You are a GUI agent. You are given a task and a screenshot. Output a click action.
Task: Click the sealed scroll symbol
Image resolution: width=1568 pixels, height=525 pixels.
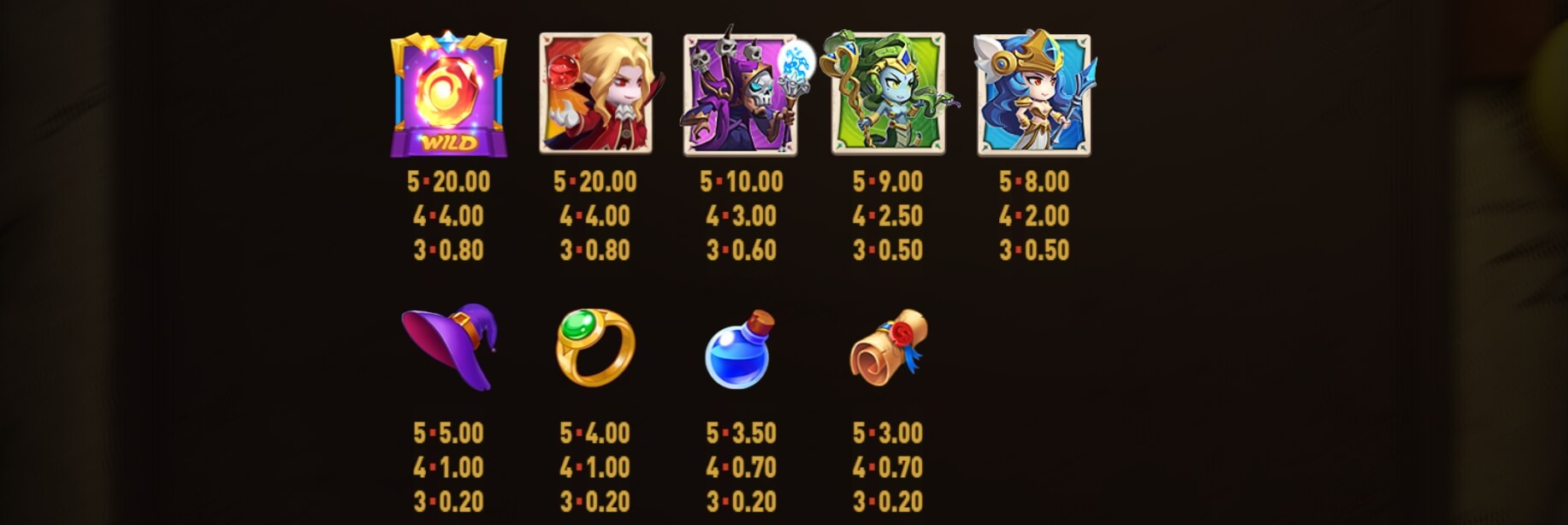coord(888,347)
